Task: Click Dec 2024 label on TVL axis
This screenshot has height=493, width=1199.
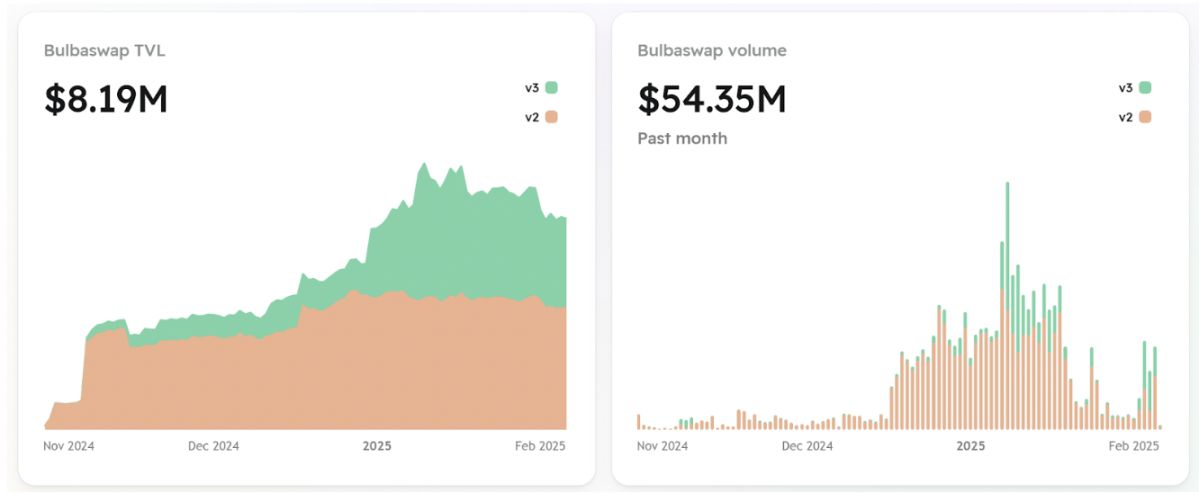Action: [213, 446]
